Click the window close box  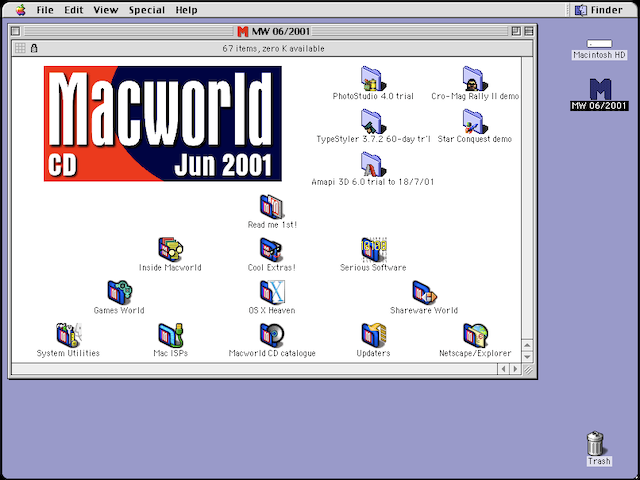pyautogui.click(x=16, y=31)
